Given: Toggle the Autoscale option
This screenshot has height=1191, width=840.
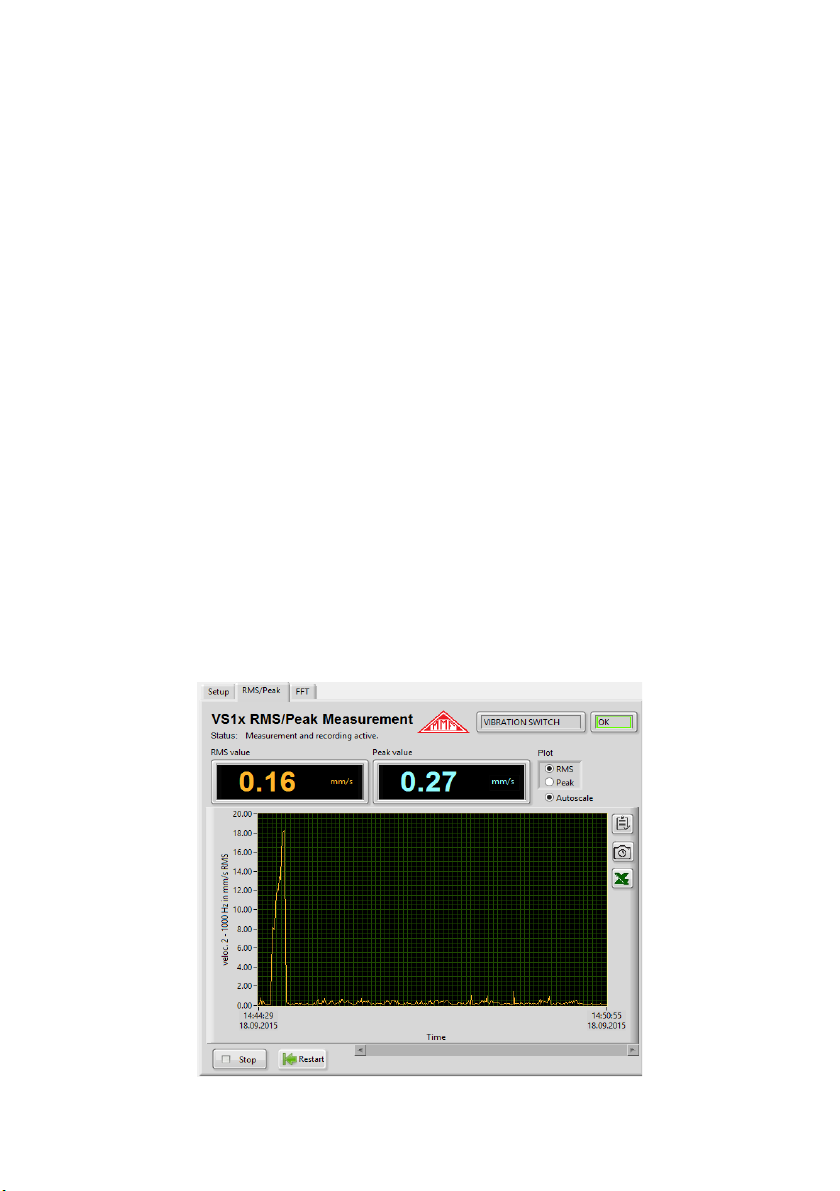Looking at the screenshot, I should click(549, 798).
